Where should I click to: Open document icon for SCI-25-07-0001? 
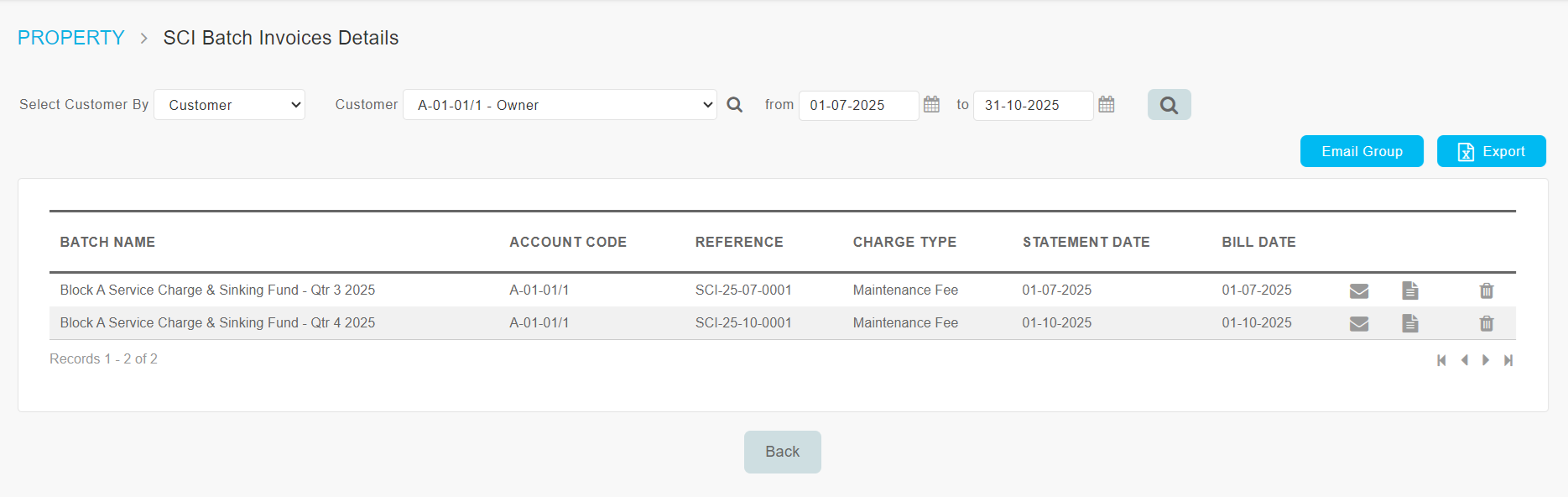[x=1410, y=290]
